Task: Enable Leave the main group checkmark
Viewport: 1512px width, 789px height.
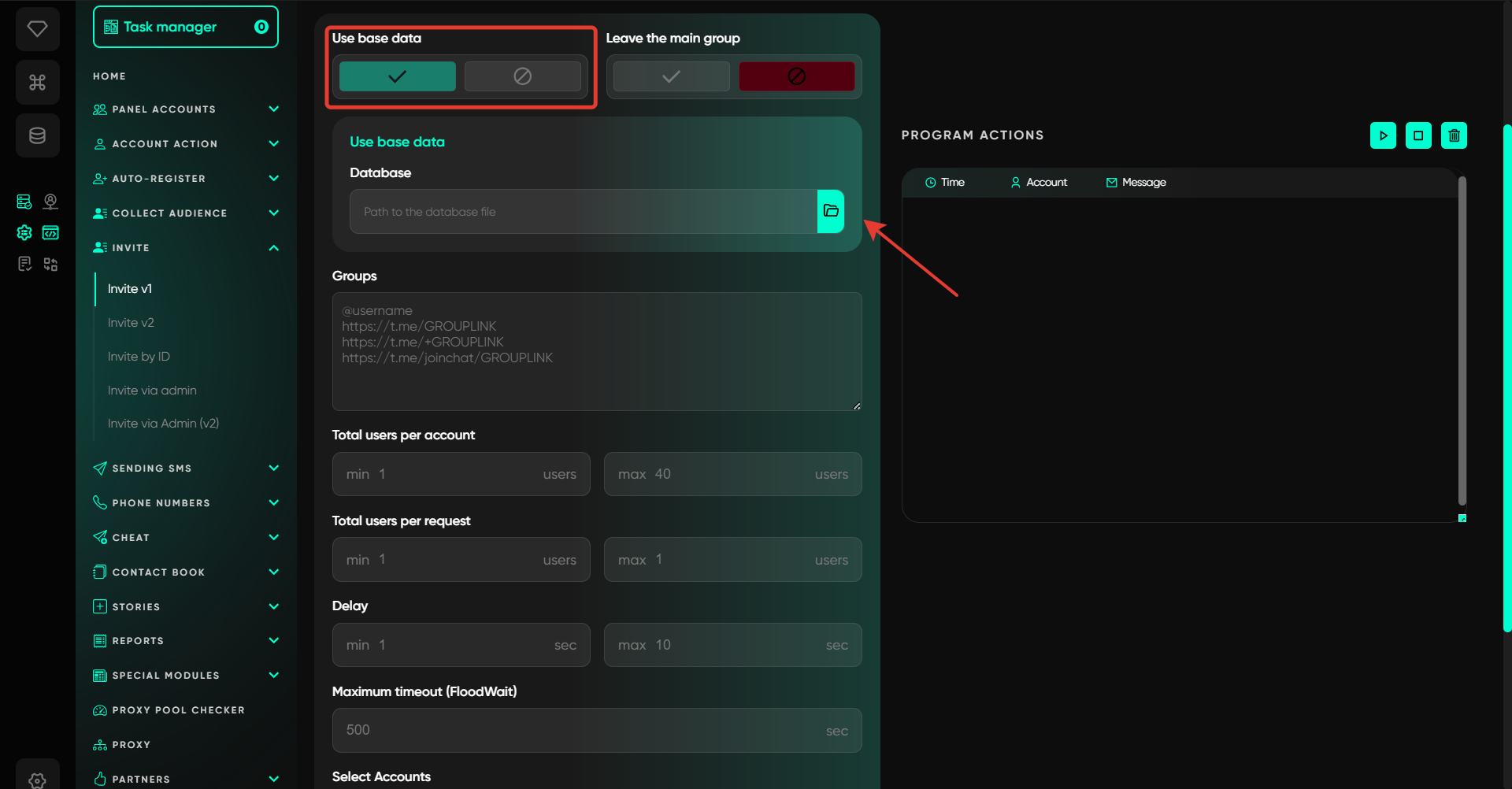Action: [671, 76]
